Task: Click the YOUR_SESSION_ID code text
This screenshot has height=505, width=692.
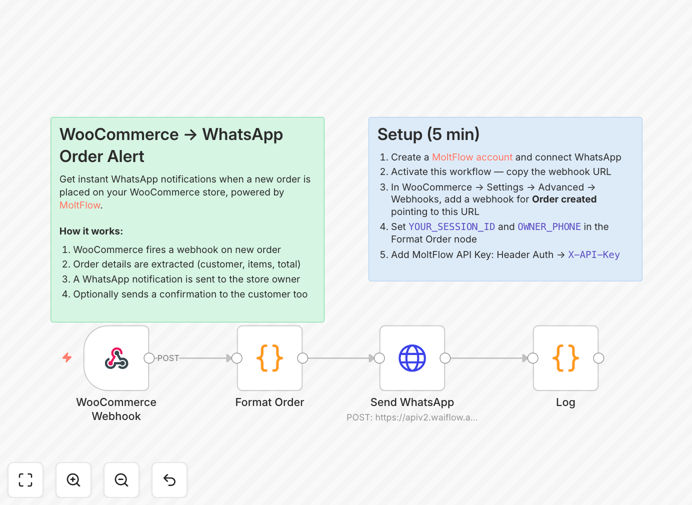Action: 452,227
